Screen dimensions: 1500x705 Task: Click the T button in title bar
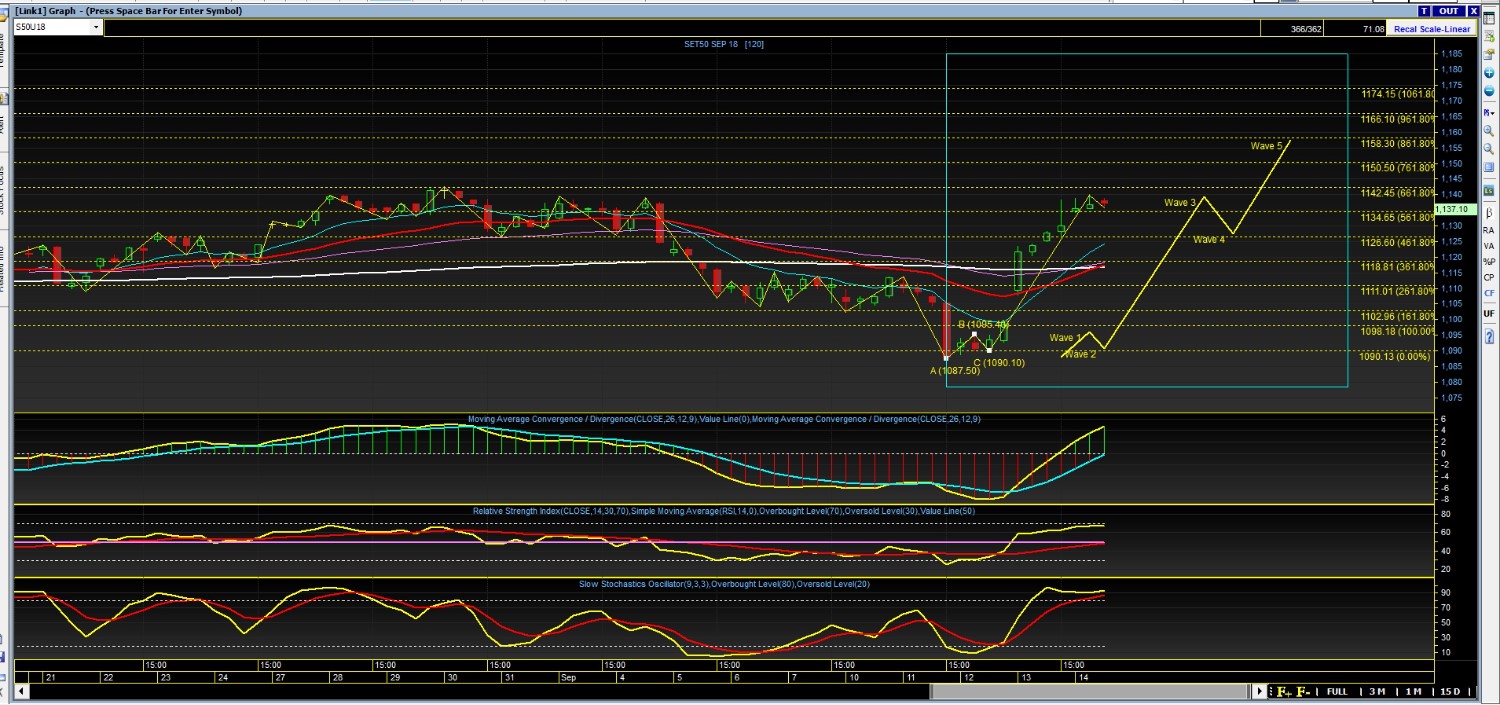click(x=1424, y=11)
